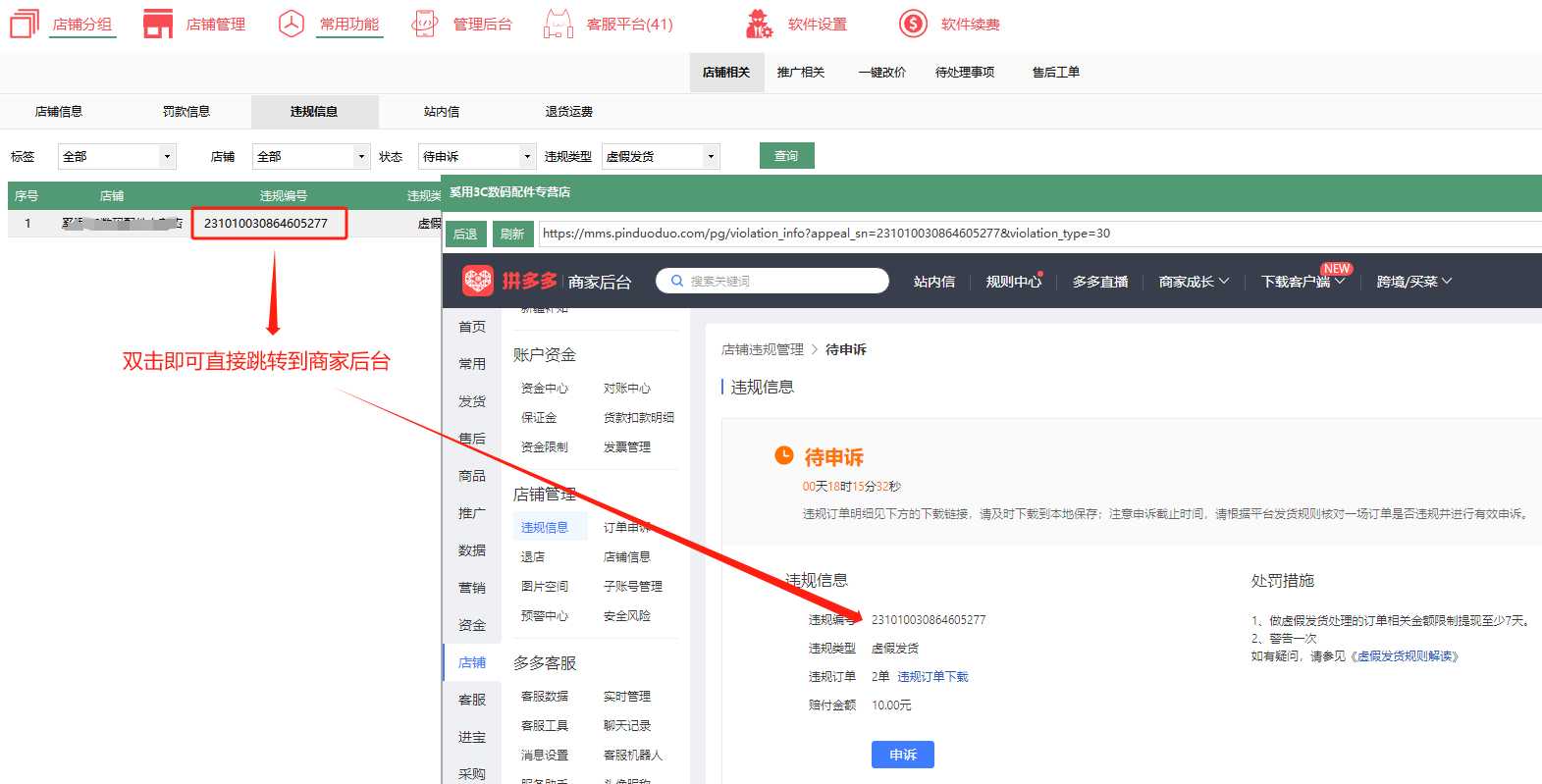
Task: Open 发票管理 menu item
Action: [627, 447]
